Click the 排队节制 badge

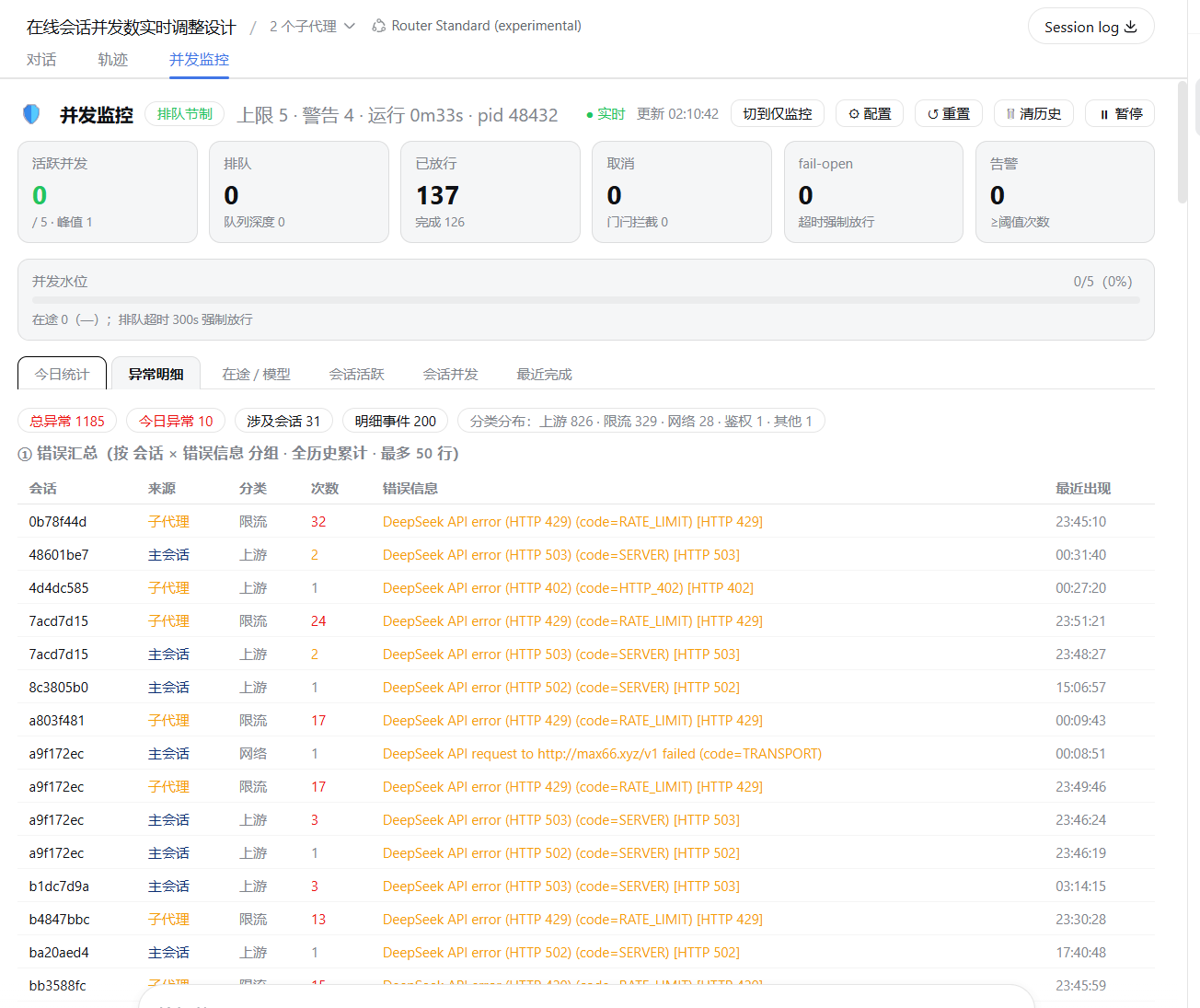click(185, 114)
